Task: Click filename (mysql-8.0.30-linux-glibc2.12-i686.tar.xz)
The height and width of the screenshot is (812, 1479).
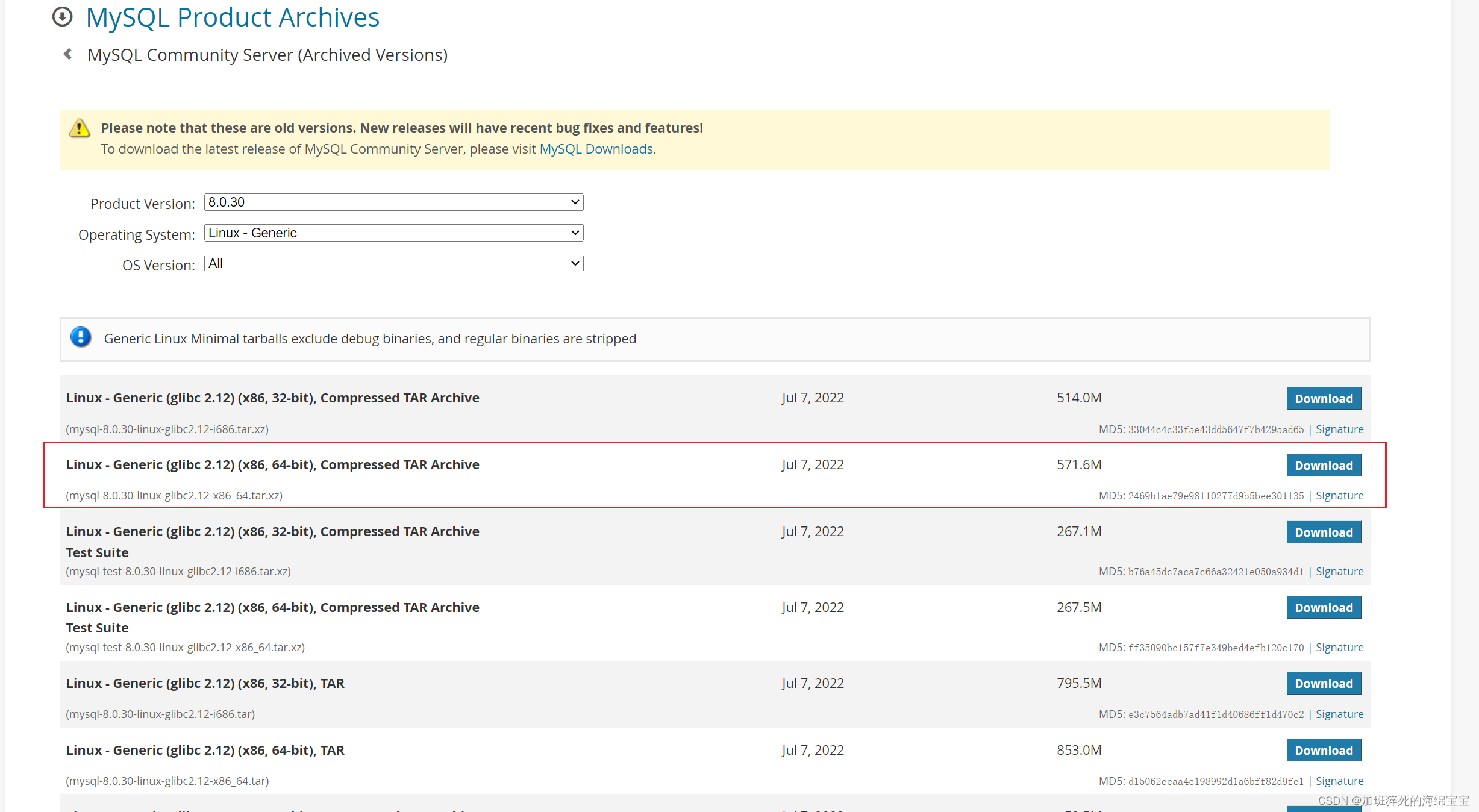Action: [x=167, y=429]
